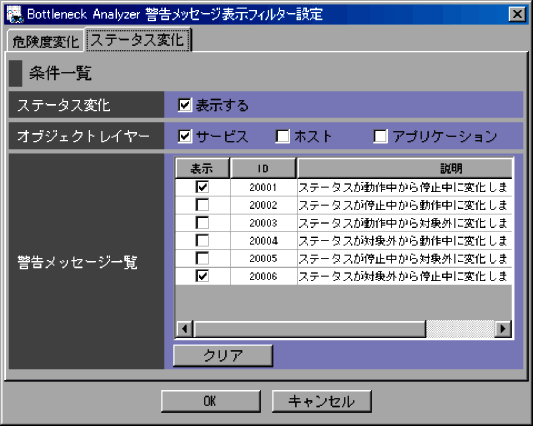Select the ステータス変化 tab
Image resolution: width=533 pixels, height=426 pixels.
tap(138, 40)
